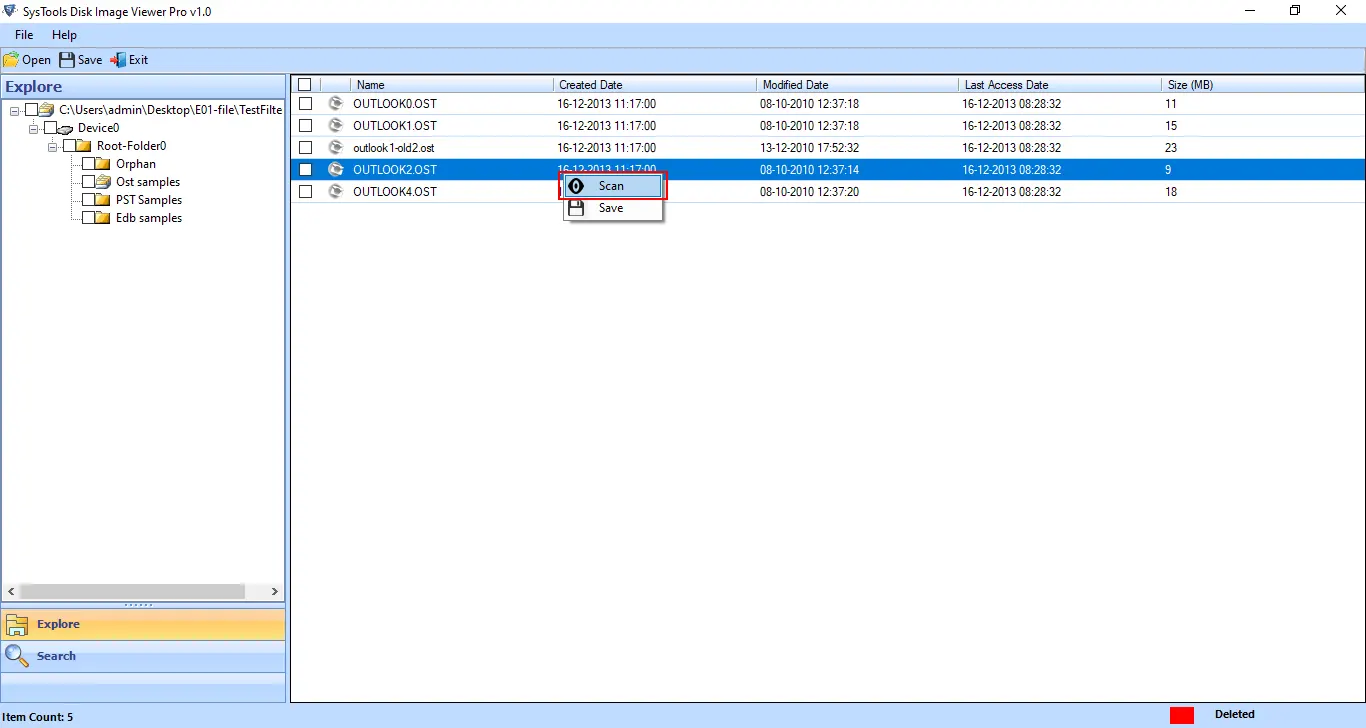Switch to the Search pane tab
The height and width of the screenshot is (728, 1366).
coord(143,657)
